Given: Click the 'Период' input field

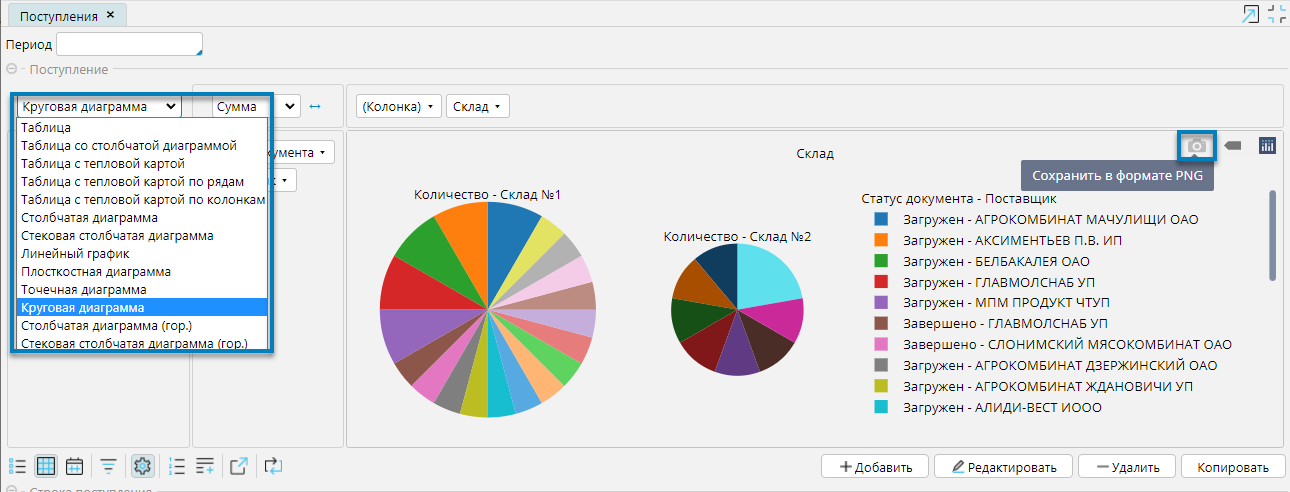Looking at the screenshot, I should point(129,44).
